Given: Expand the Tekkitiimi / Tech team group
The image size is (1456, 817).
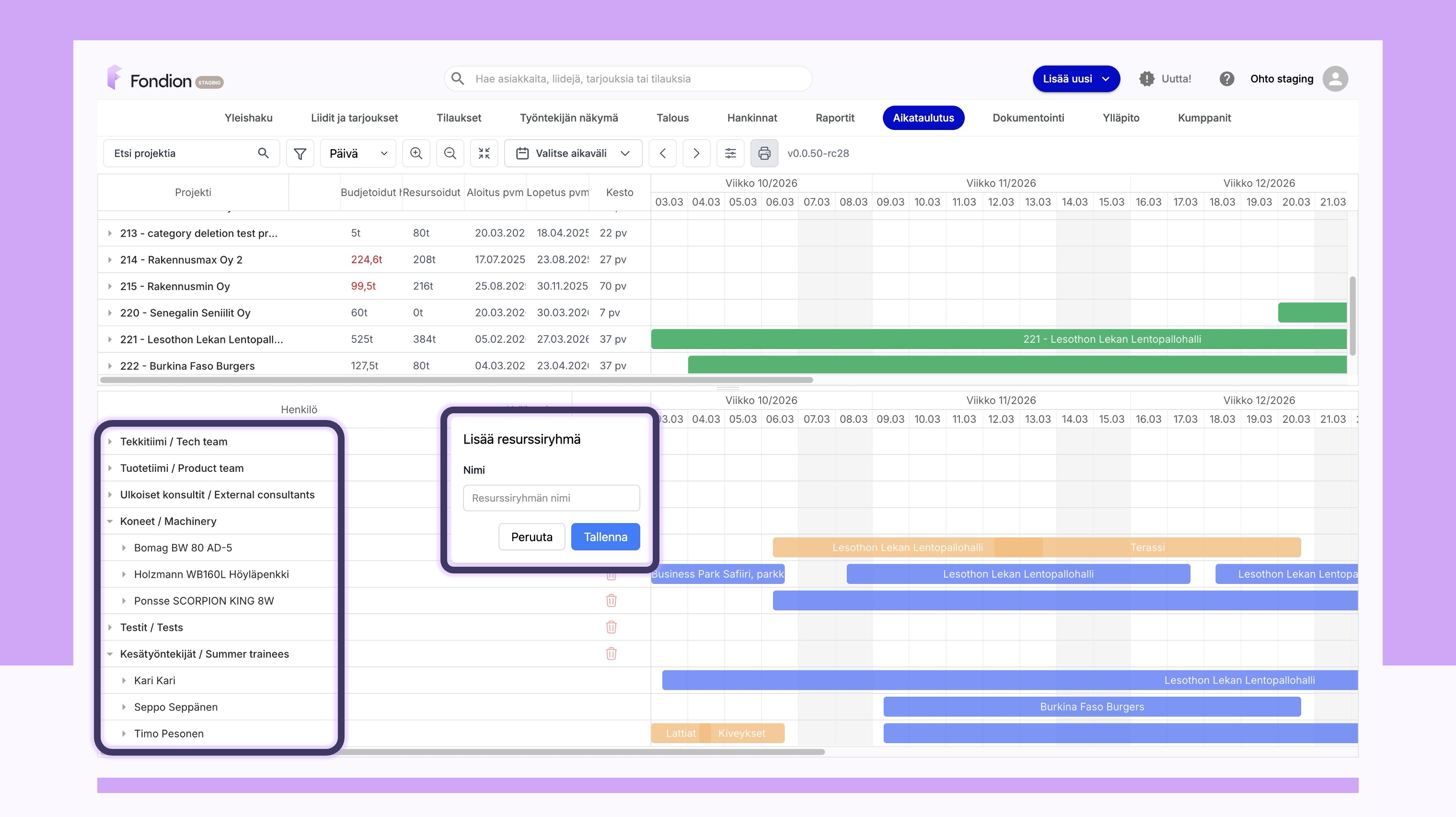Looking at the screenshot, I should pos(110,442).
